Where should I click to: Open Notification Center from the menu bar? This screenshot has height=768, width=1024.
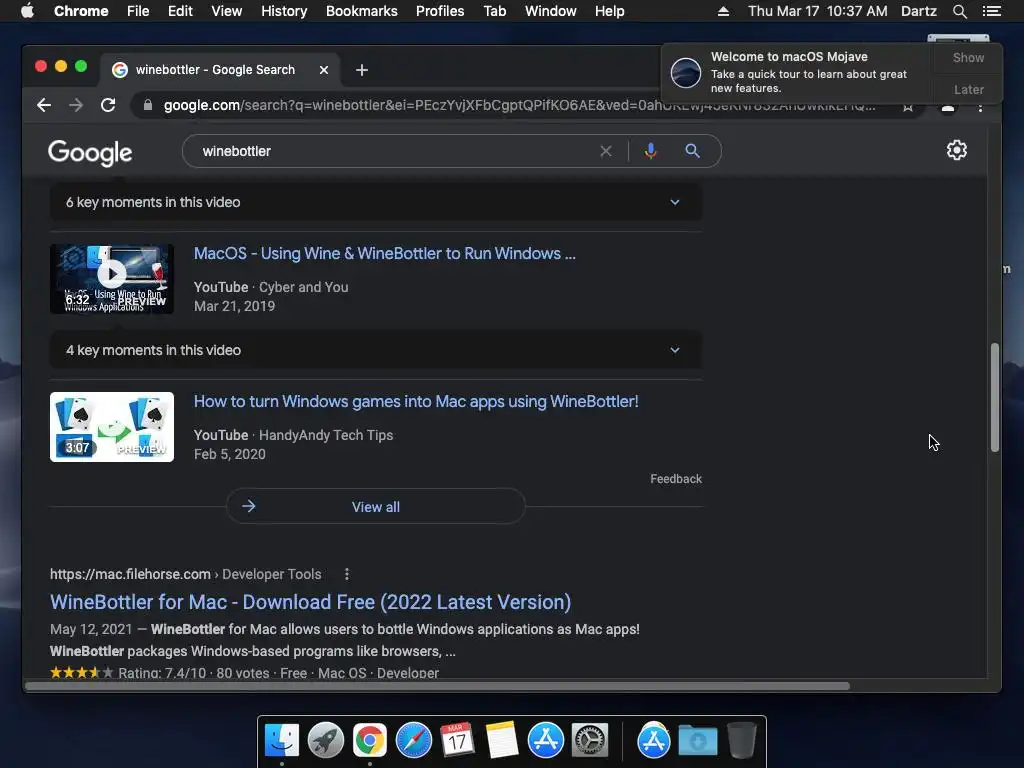(991, 11)
